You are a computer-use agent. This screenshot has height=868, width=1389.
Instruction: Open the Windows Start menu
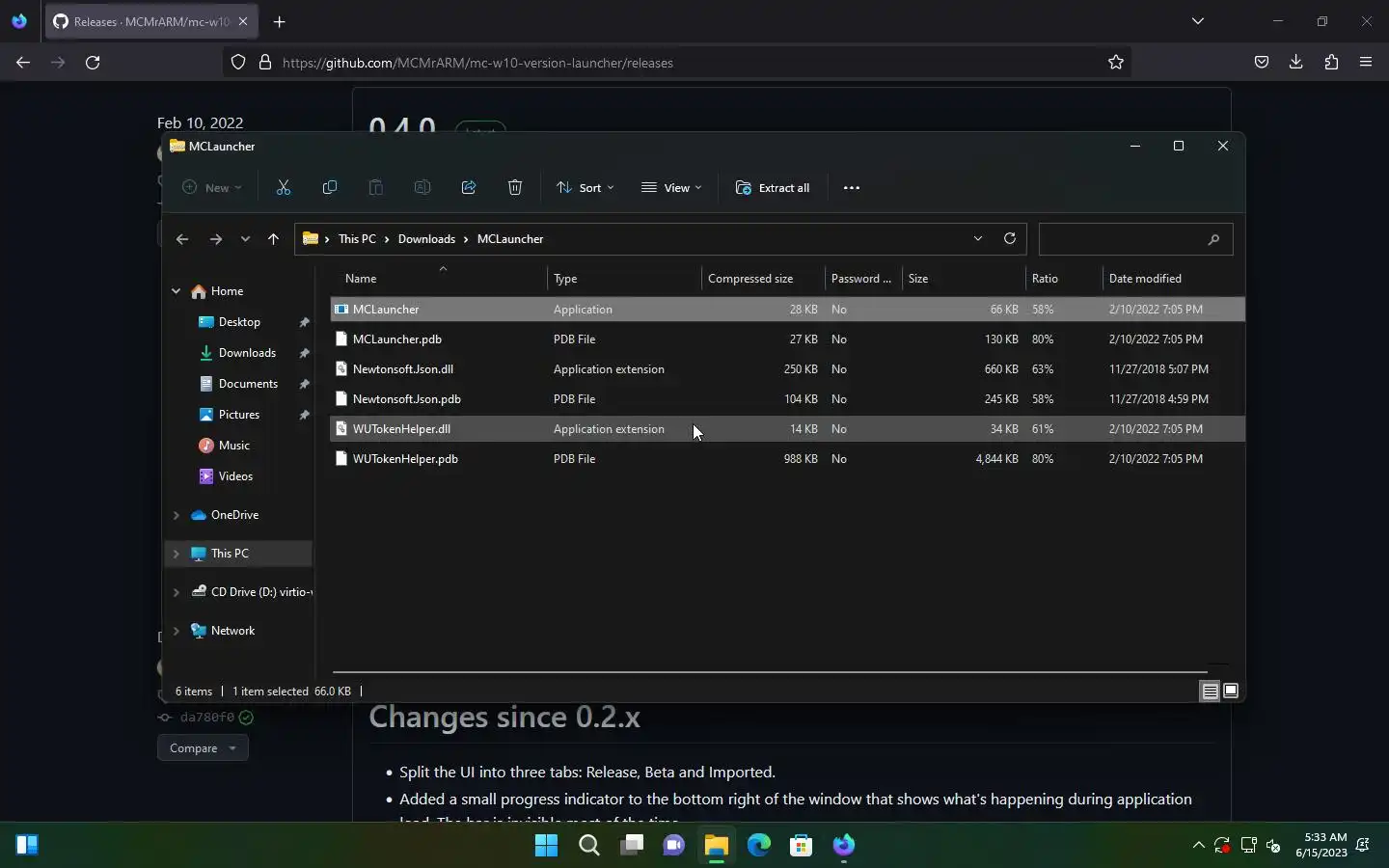coord(546,845)
